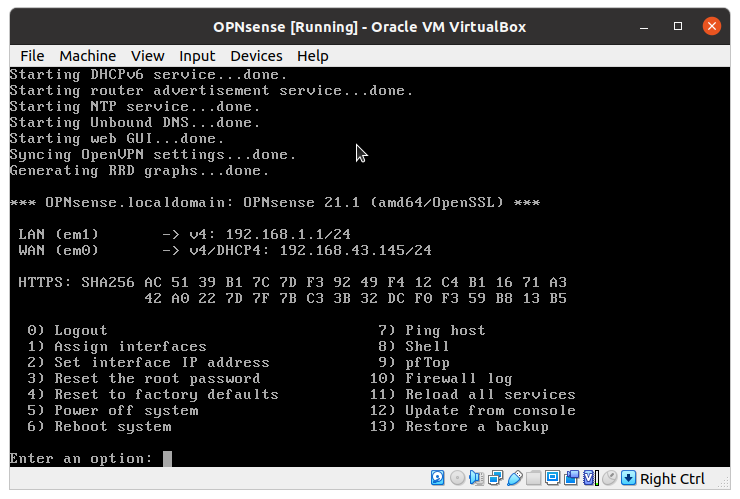Click the '10) Firewall log' line
Screen dimensions: 740x499
pyautogui.click(x=441, y=379)
